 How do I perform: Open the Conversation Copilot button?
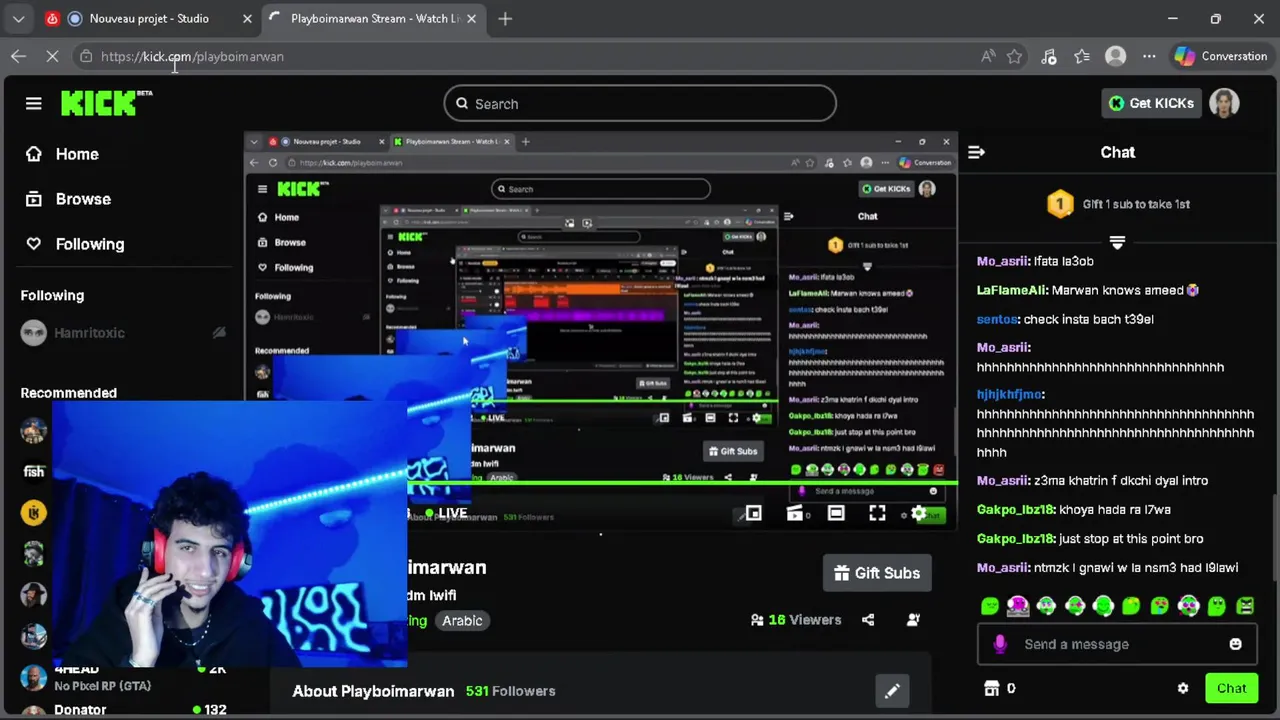click(1221, 56)
